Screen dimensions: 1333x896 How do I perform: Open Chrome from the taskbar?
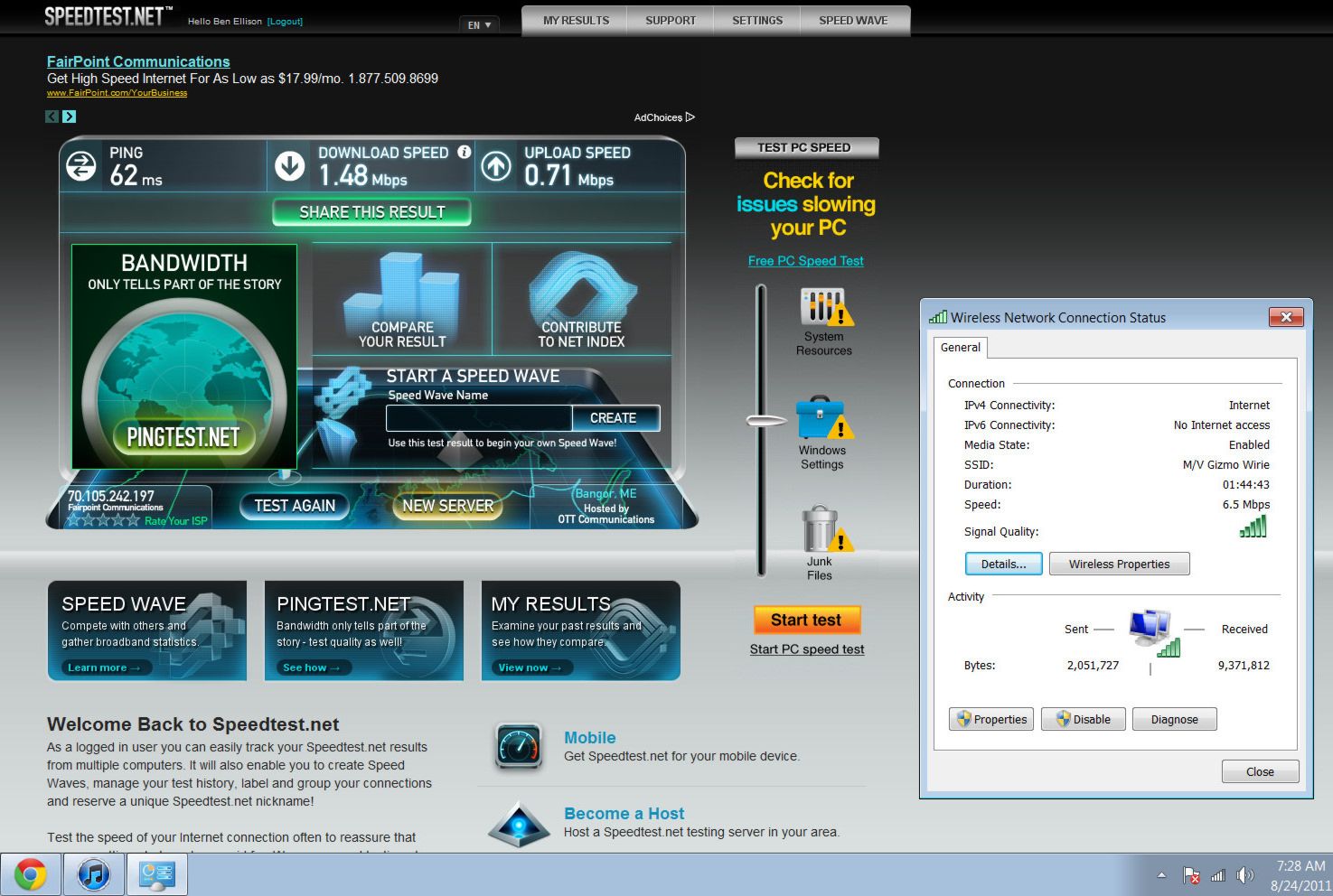click(31, 874)
